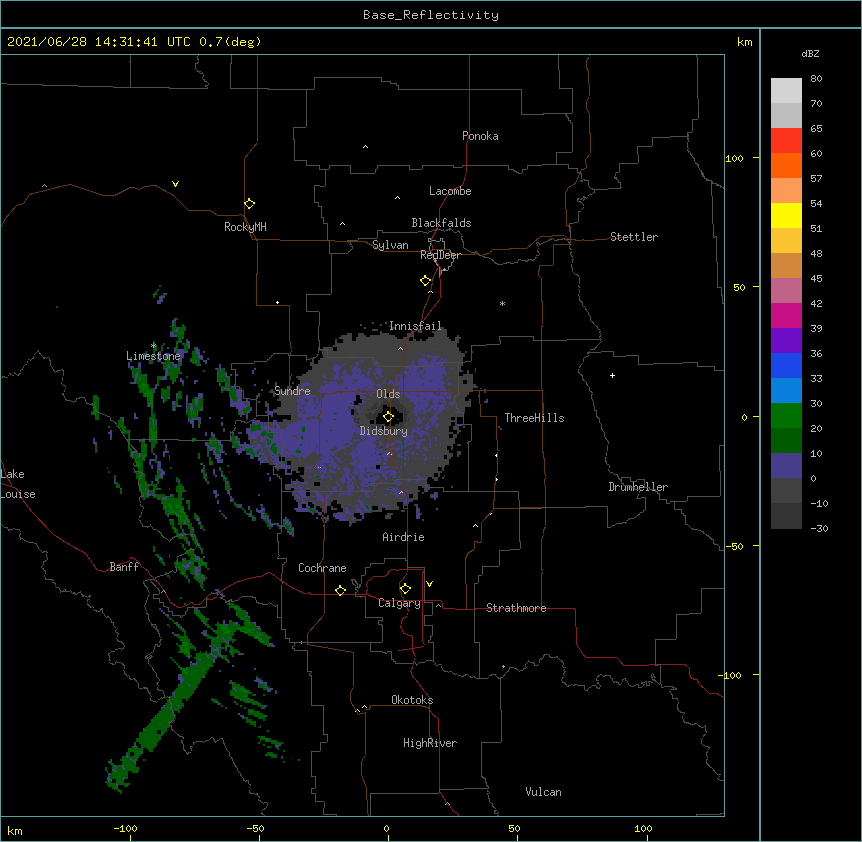Click the RedDeer city label
This screenshot has width=862, height=842.
coord(440,255)
